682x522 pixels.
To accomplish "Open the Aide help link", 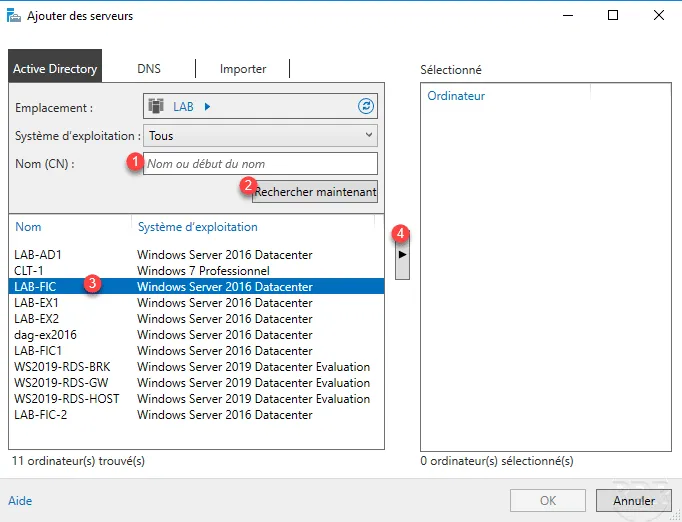I will (20, 500).
